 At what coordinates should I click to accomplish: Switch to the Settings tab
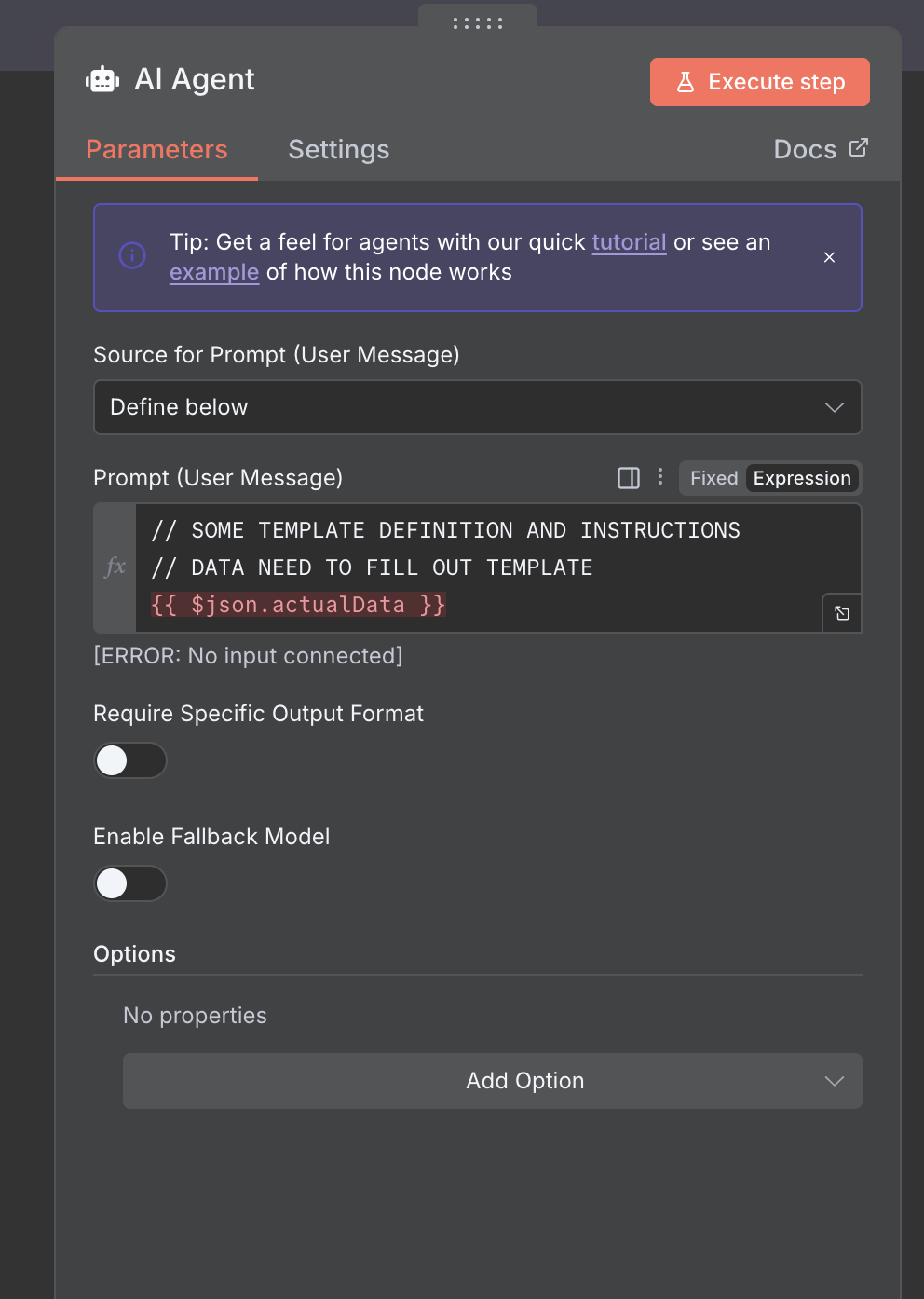[x=339, y=149]
